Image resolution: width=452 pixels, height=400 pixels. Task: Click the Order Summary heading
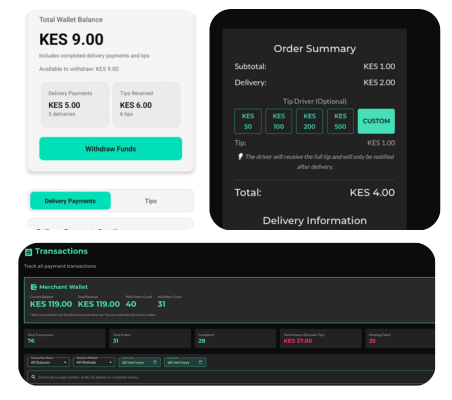[x=315, y=49]
